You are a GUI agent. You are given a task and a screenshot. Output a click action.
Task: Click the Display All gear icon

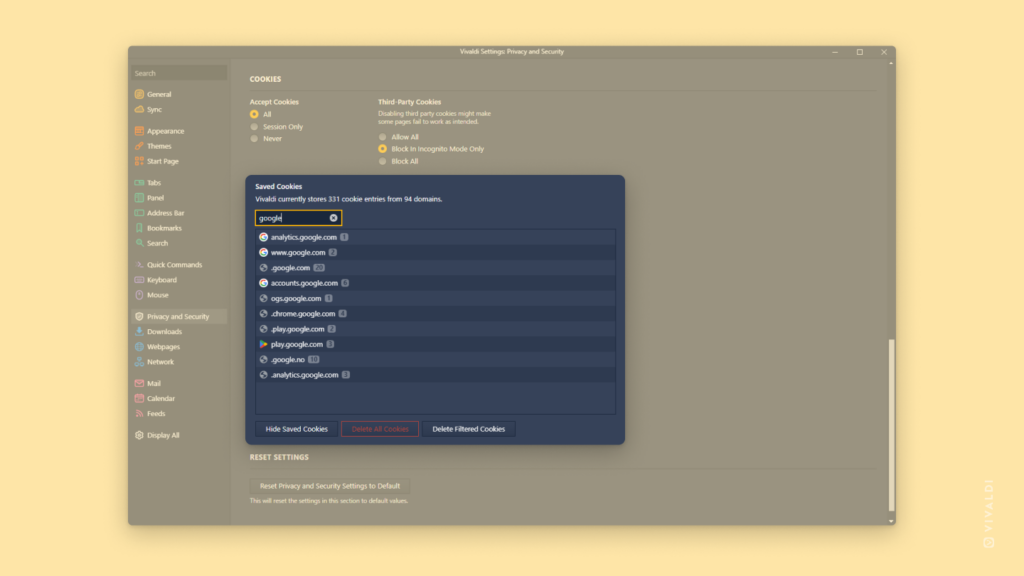pos(139,435)
